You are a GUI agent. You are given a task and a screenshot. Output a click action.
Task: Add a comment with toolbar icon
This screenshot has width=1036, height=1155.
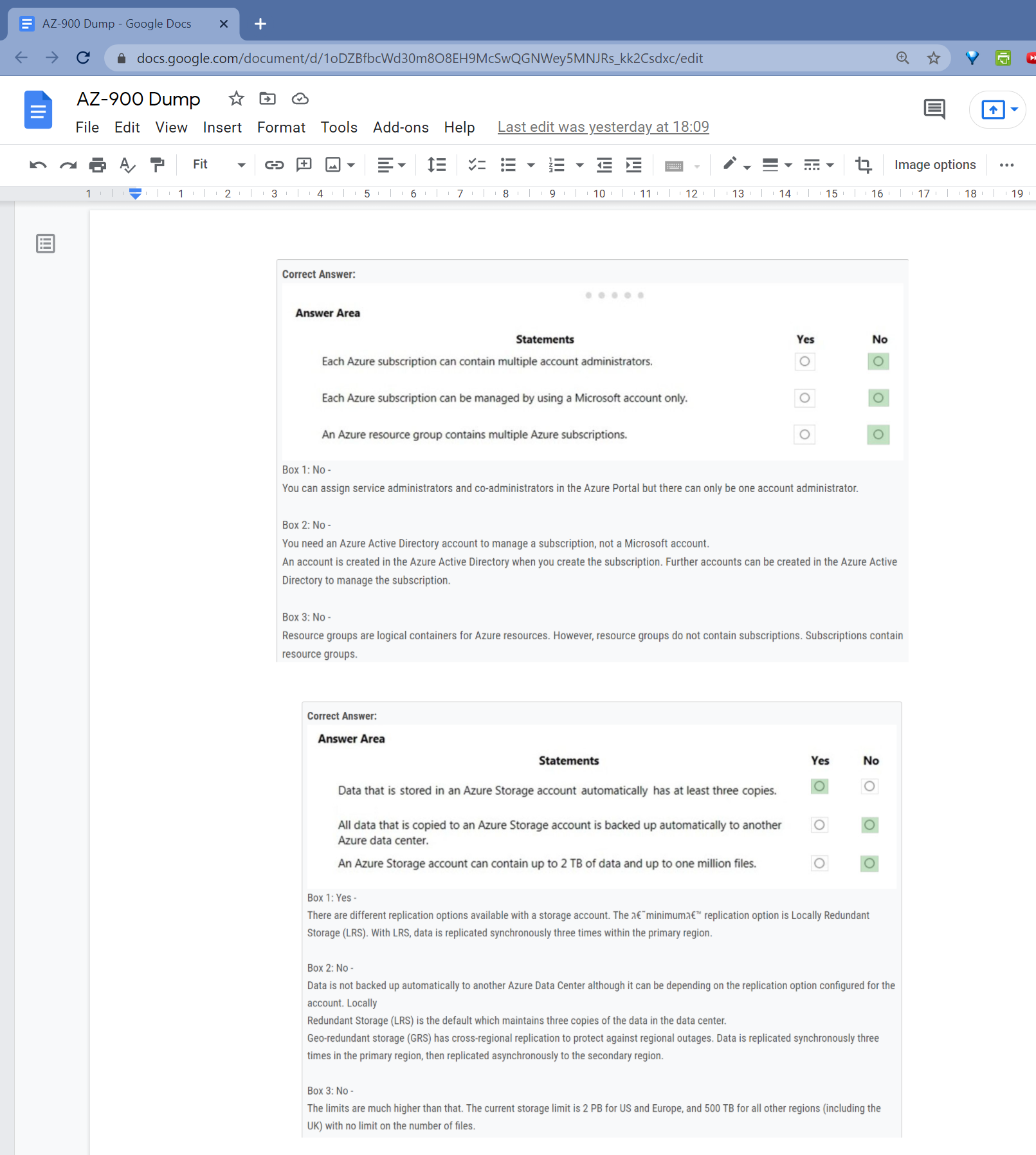coord(304,165)
